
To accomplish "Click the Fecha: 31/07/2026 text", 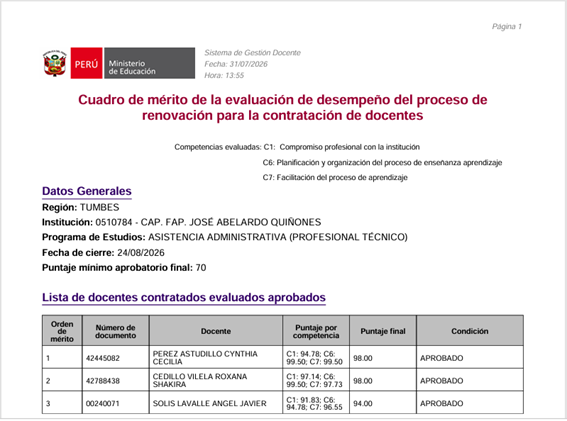I will [x=236, y=64].
